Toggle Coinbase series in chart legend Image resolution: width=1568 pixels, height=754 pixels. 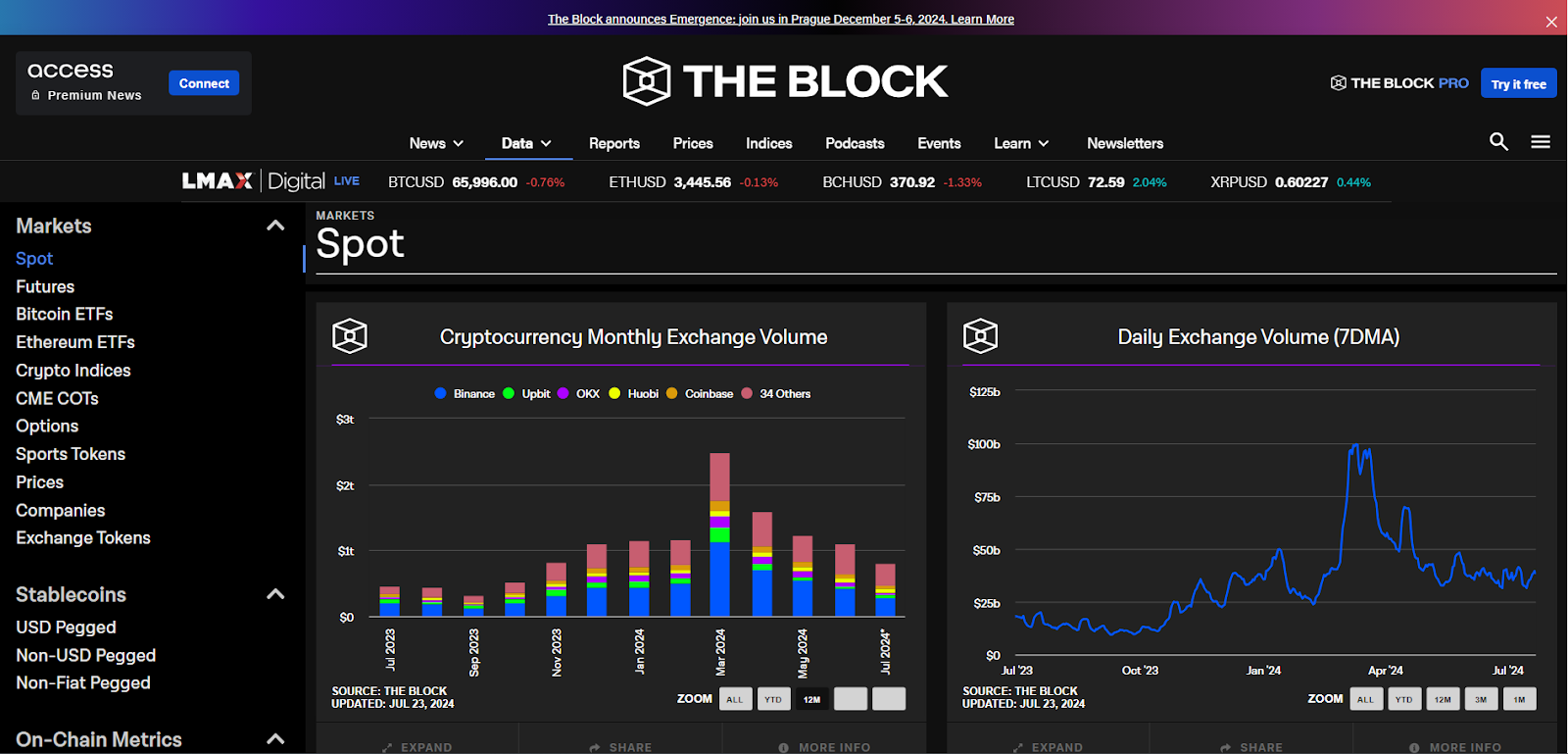700,393
